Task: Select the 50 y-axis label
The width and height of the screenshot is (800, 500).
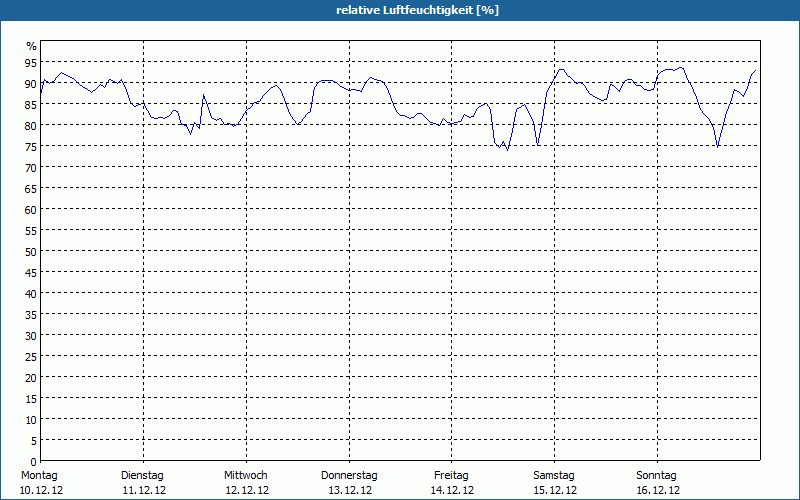Action: pos(31,252)
